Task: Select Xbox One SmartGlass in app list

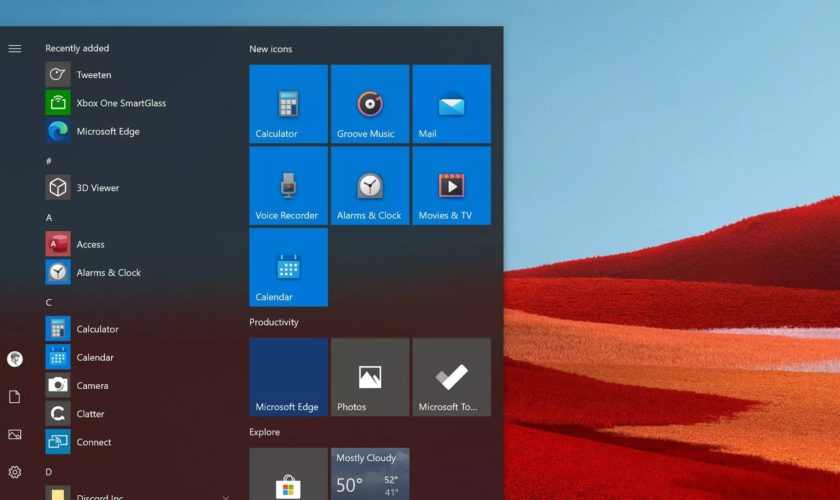Action: [x=120, y=103]
